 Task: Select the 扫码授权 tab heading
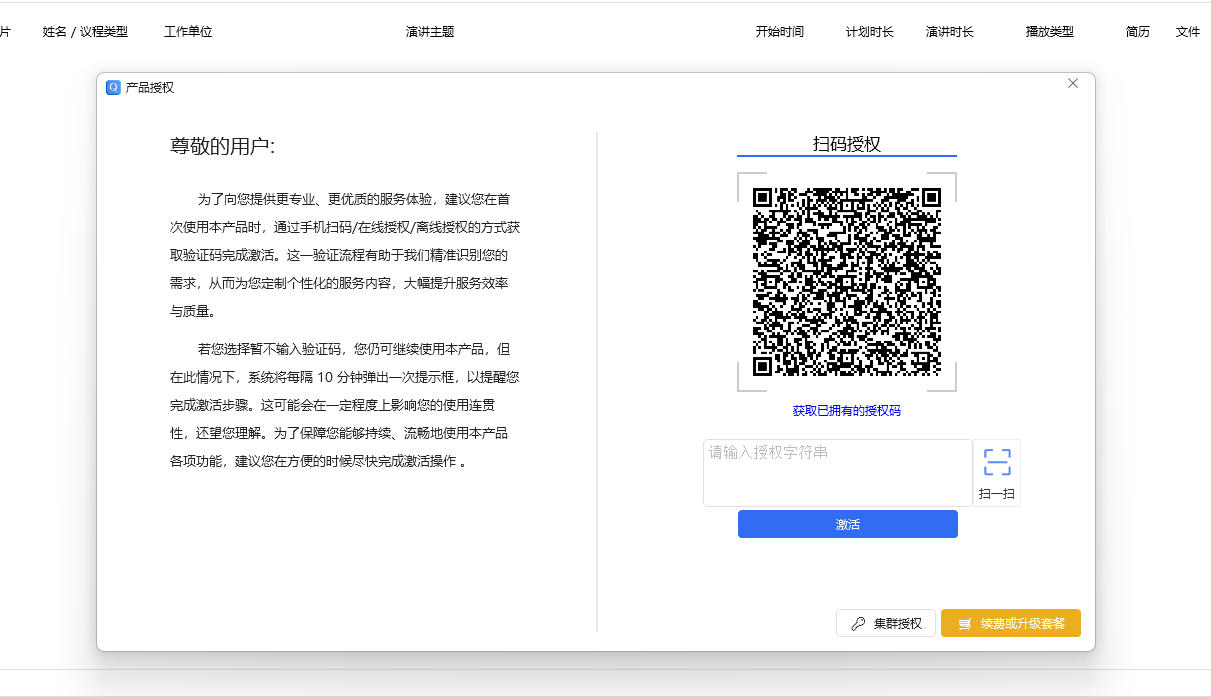(x=847, y=144)
